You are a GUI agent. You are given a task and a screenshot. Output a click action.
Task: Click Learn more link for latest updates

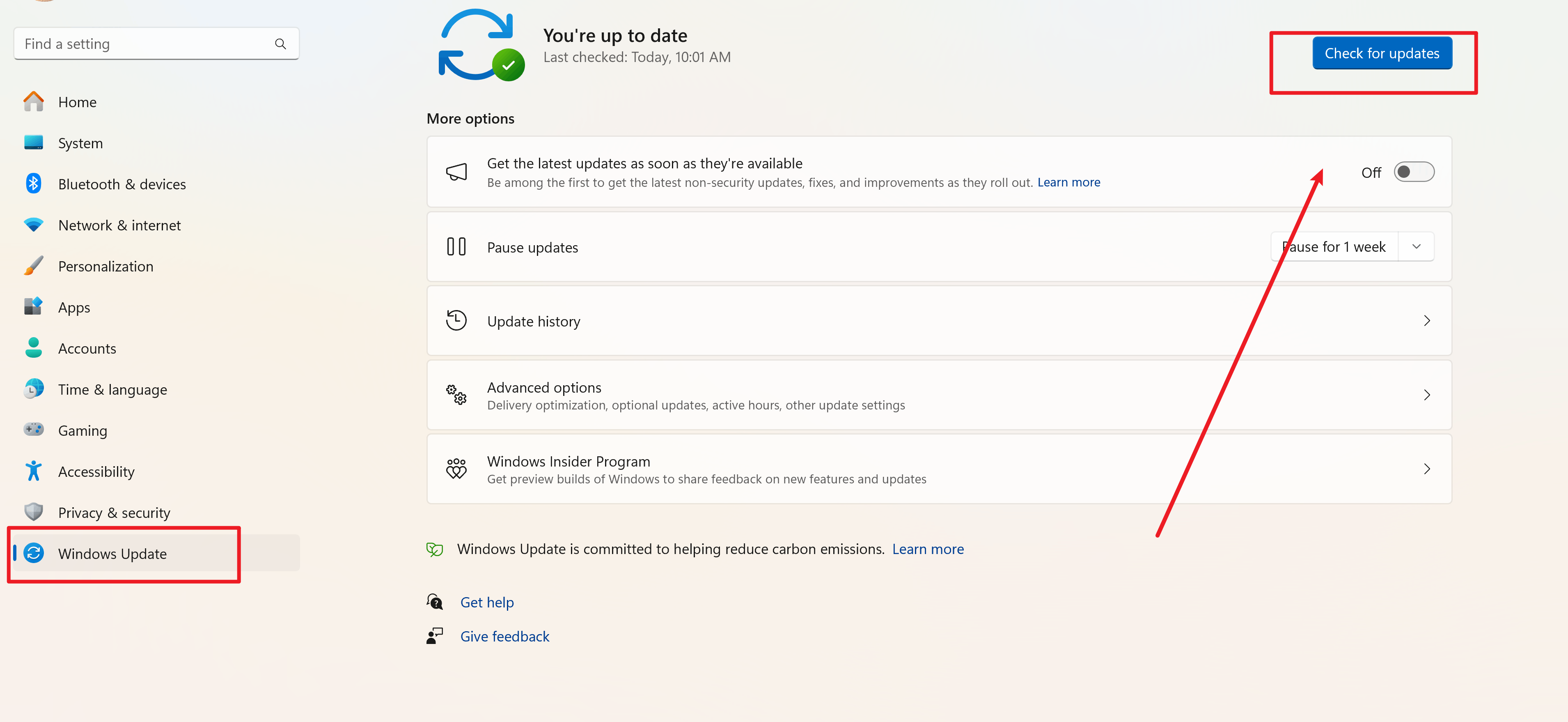point(1068,182)
